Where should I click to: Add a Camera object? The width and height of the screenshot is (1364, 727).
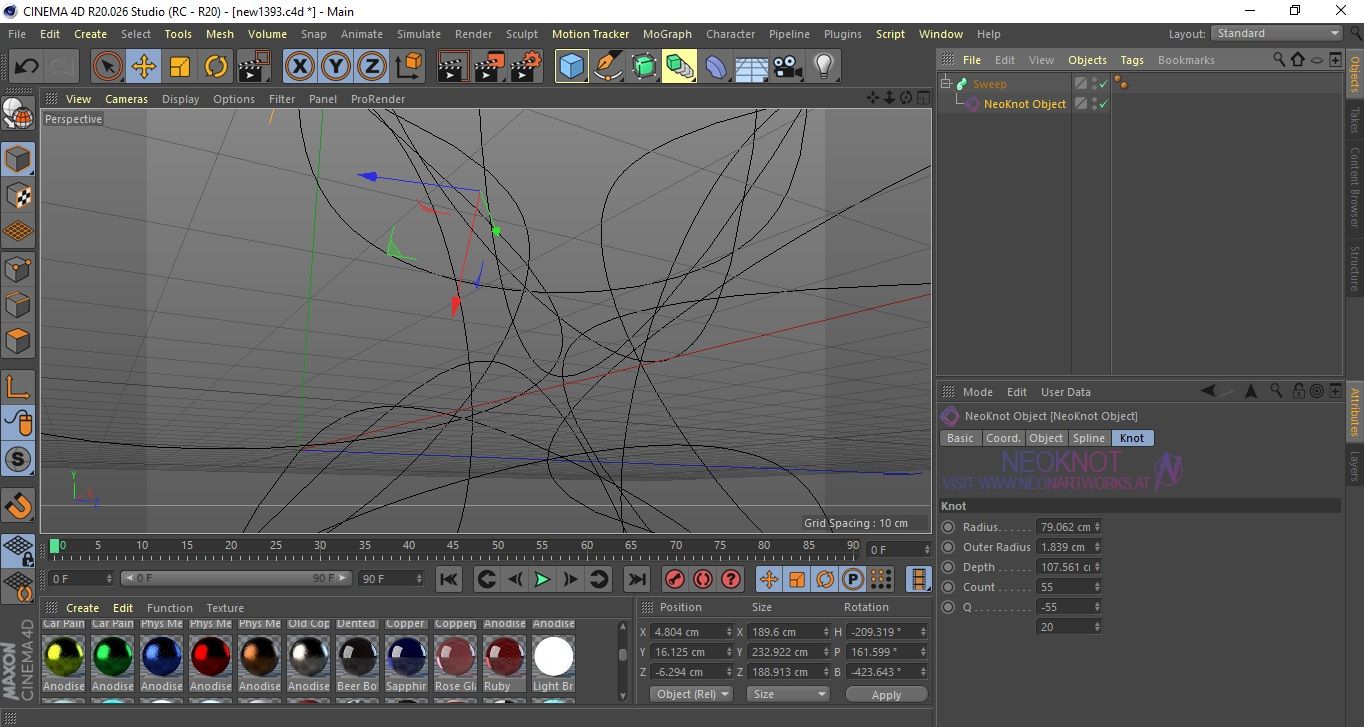[x=788, y=67]
